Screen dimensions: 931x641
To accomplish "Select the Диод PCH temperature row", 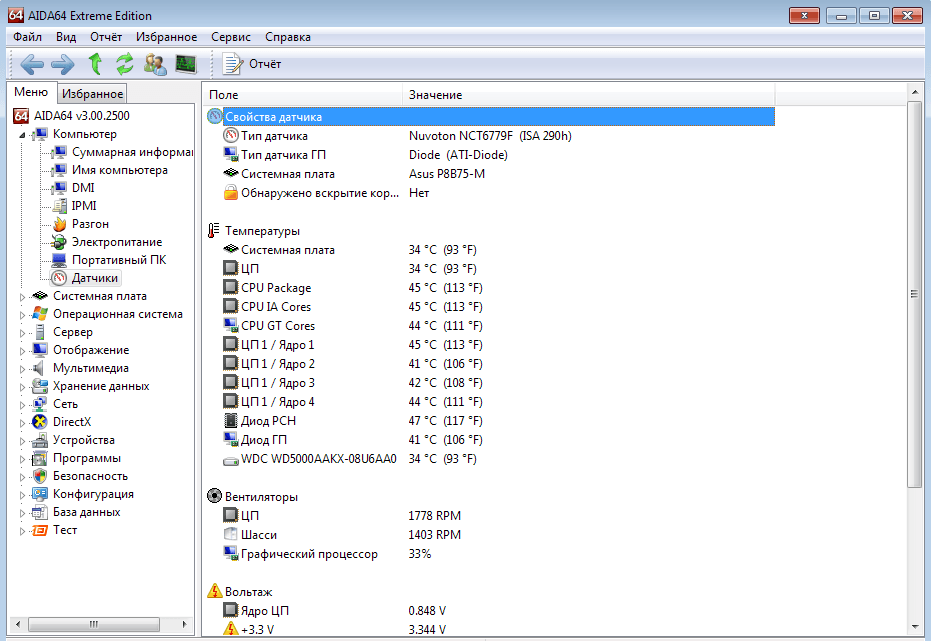I will coord(490,421).
